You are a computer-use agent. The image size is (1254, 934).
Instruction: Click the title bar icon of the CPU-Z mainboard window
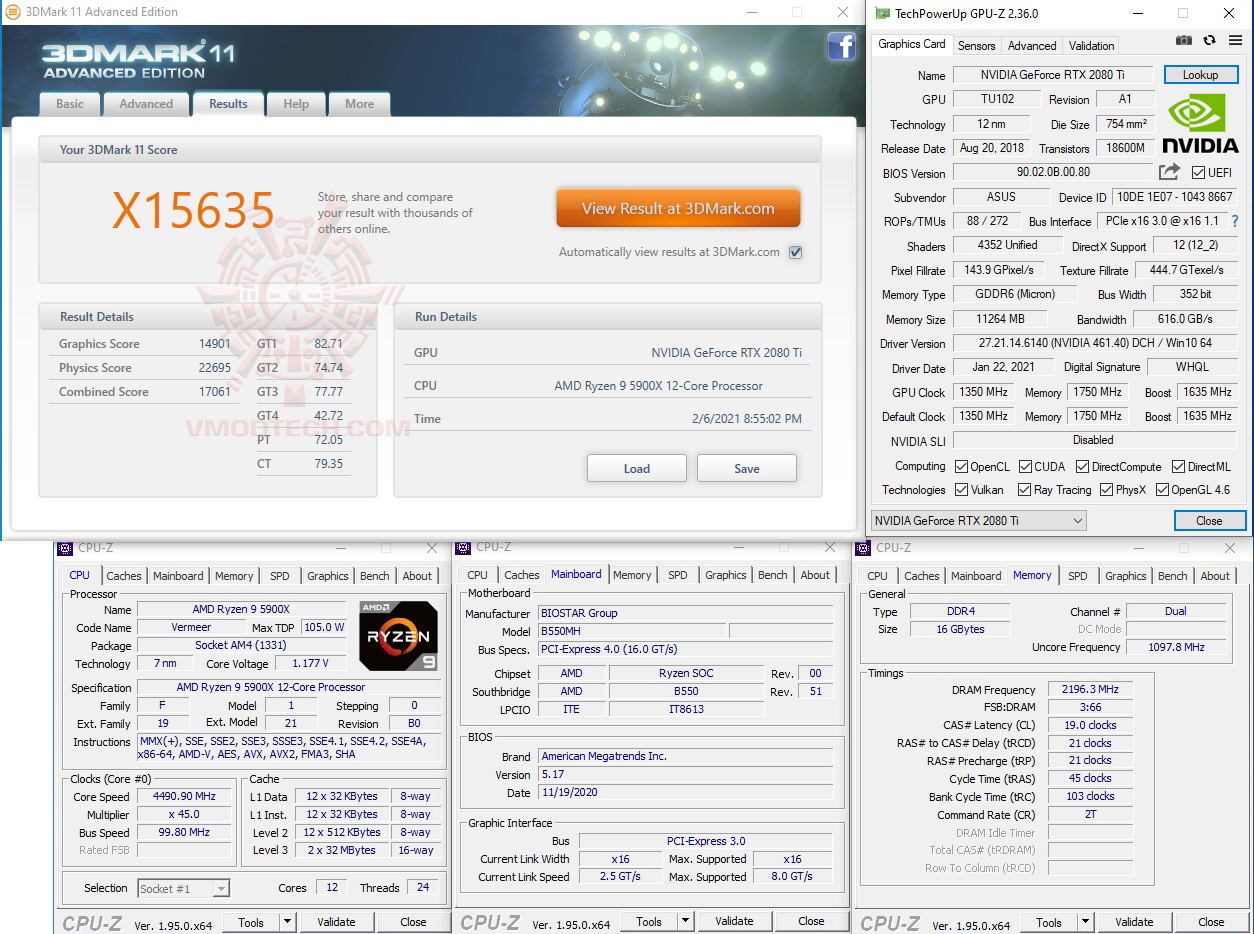(462, 547)
